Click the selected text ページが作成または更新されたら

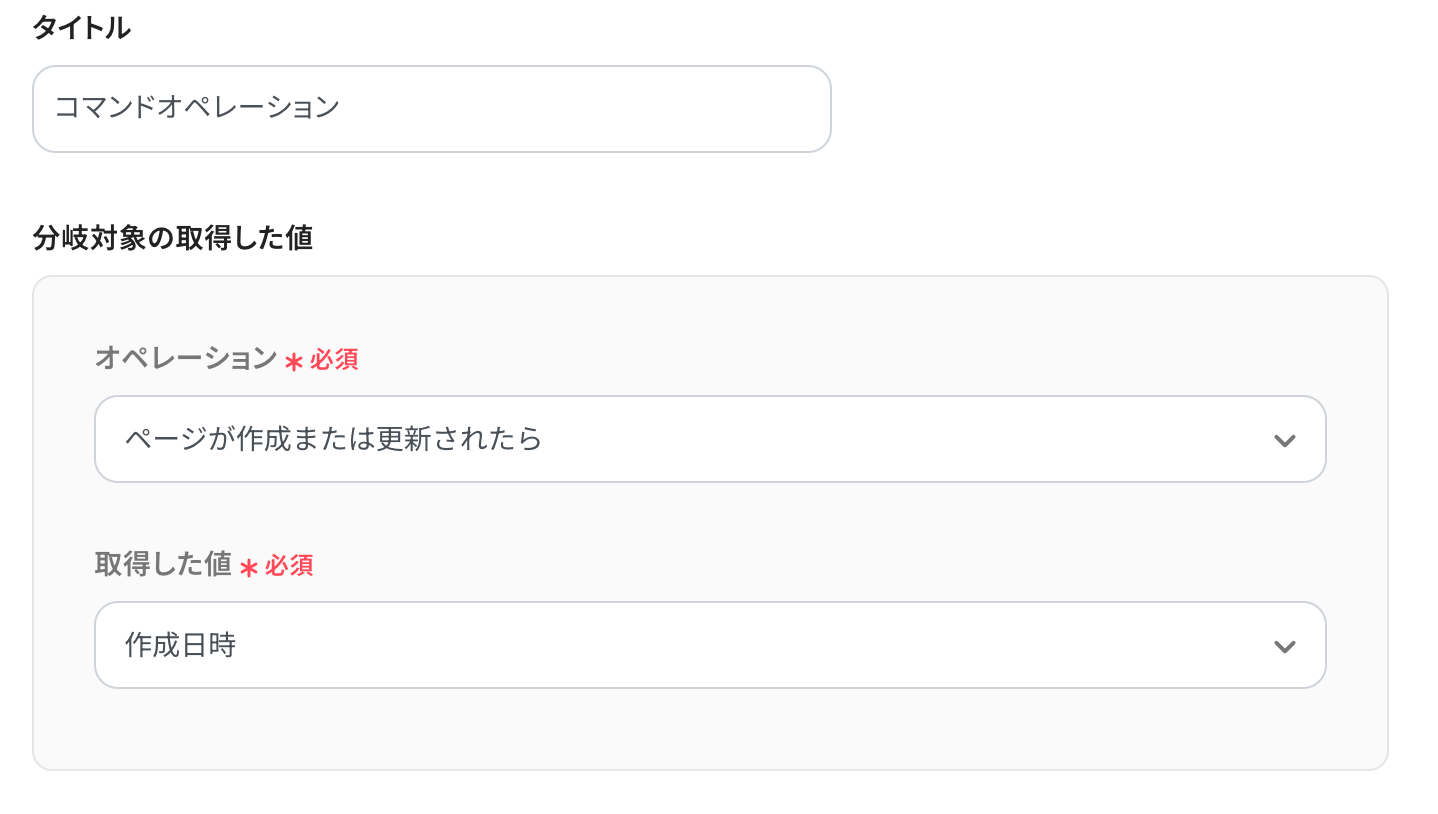333,439
